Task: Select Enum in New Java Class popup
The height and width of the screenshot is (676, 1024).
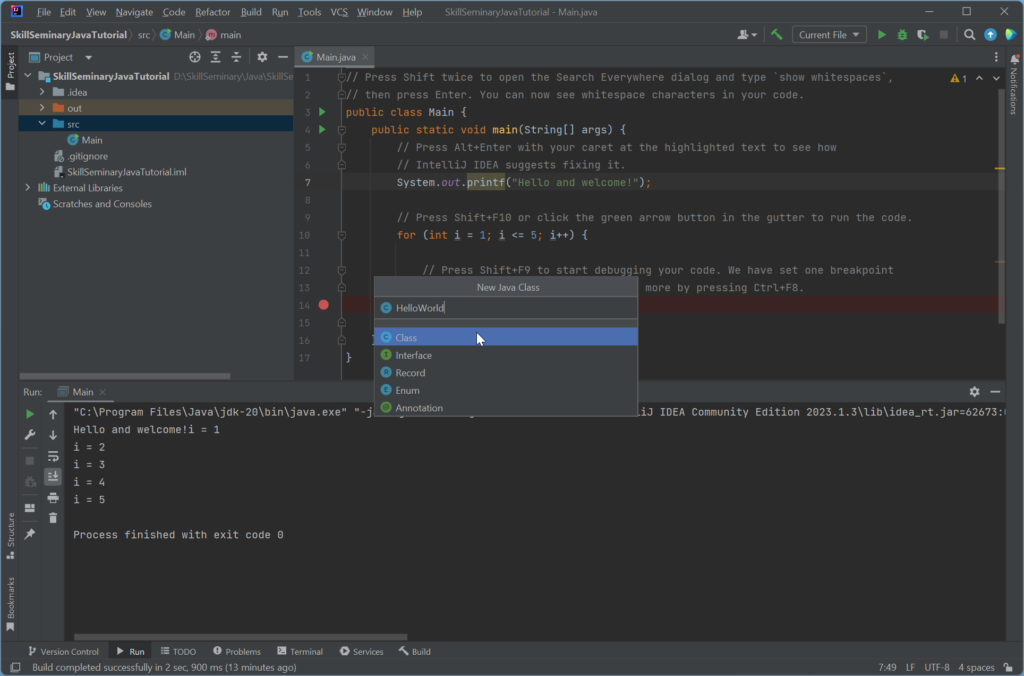Action: (x=506, y=391)
